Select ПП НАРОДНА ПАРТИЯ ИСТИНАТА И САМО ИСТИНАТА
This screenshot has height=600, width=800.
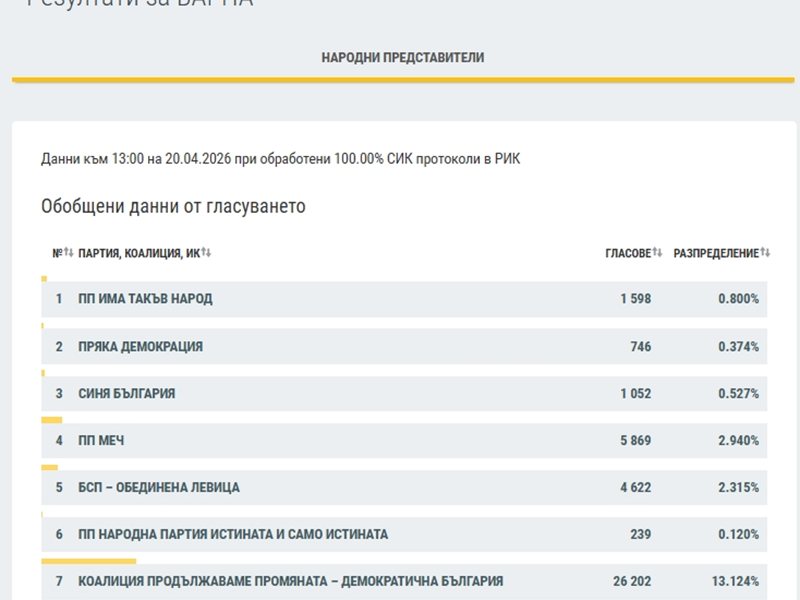(x=404, y=534)
